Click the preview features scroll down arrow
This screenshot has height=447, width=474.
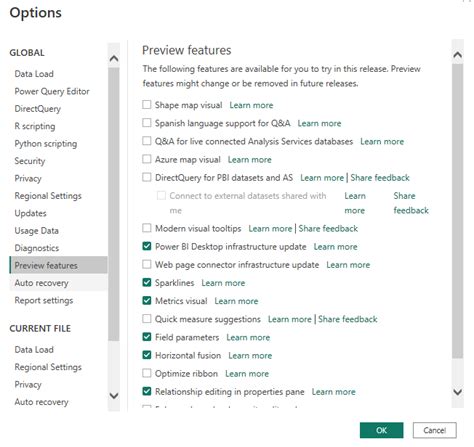[458, 392]
